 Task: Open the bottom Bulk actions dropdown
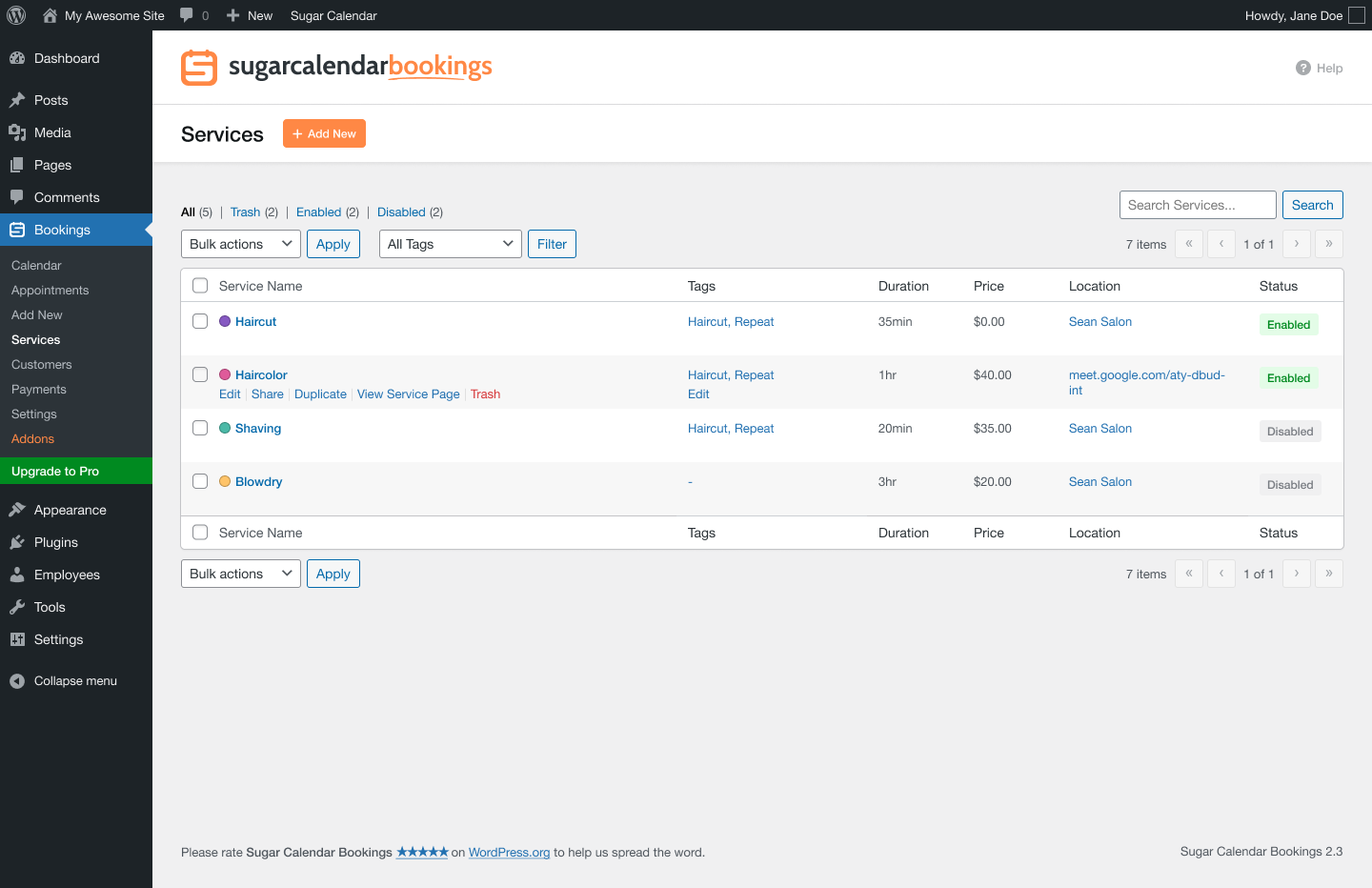pyautogui.click(x=241, y=574)
